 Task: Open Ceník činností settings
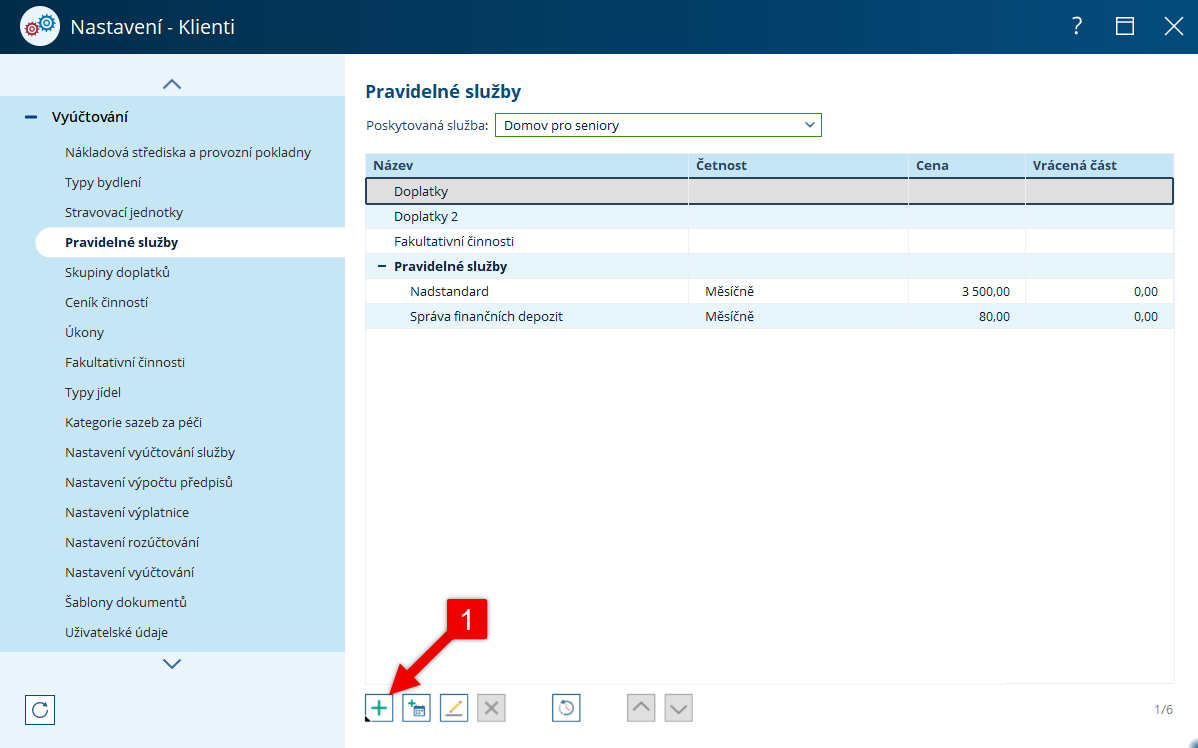coord(107,303)
